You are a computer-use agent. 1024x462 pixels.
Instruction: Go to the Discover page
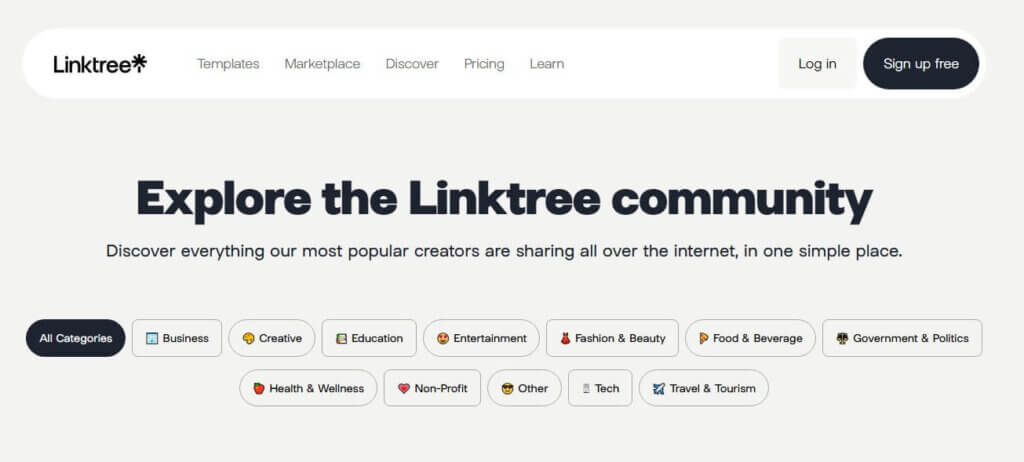tap(412, 64)
